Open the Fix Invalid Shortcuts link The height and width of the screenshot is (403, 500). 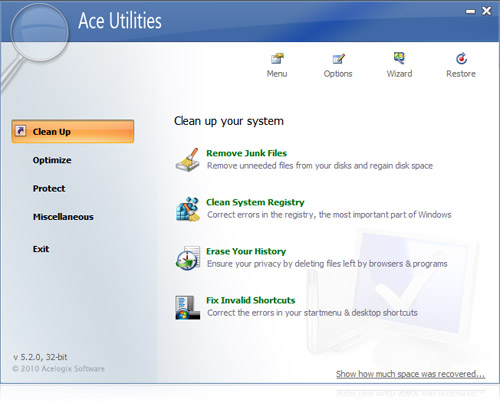pos(251,300)
